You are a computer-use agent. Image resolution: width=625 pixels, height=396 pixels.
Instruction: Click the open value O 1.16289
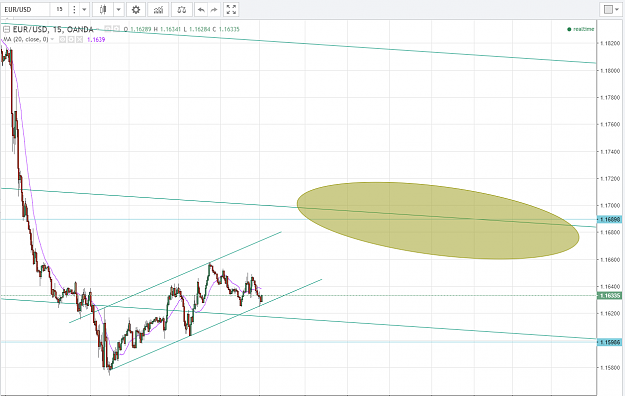[137, 29]
